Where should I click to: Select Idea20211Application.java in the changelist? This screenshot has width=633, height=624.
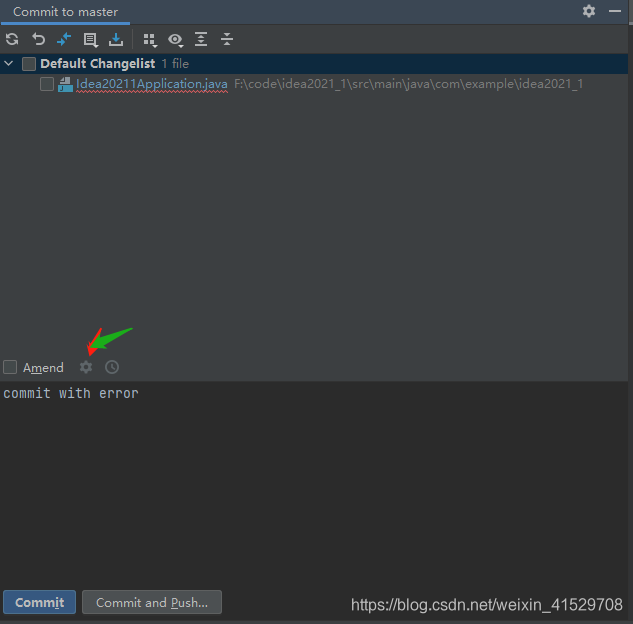pos(152,84)
